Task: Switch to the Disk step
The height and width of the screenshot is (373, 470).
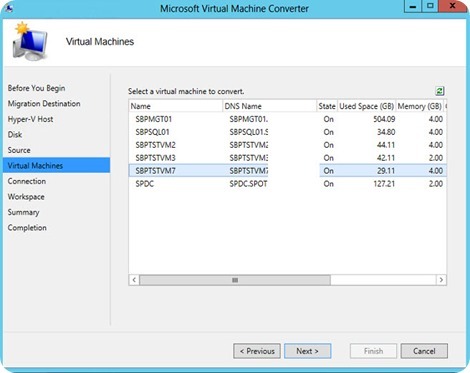Action: [x=15, y=135]
